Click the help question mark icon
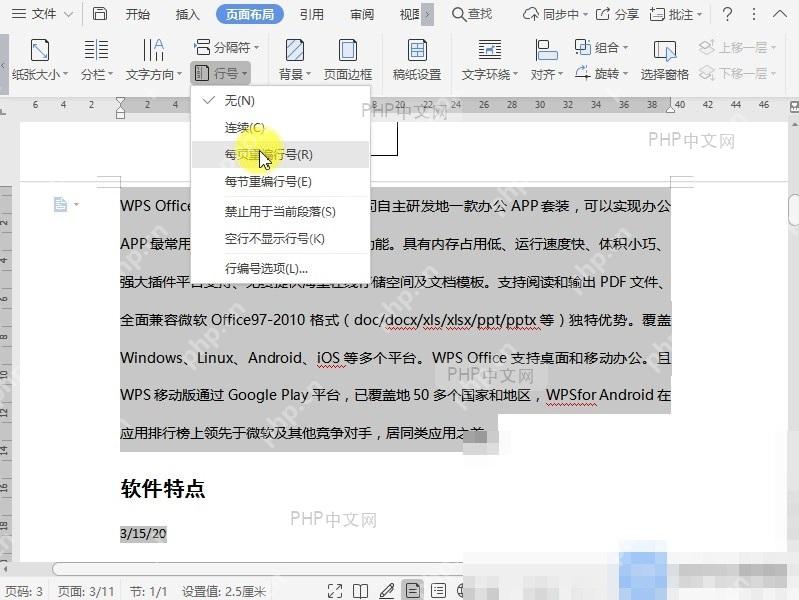Screen dimensions: 799x600 point(727,14)
